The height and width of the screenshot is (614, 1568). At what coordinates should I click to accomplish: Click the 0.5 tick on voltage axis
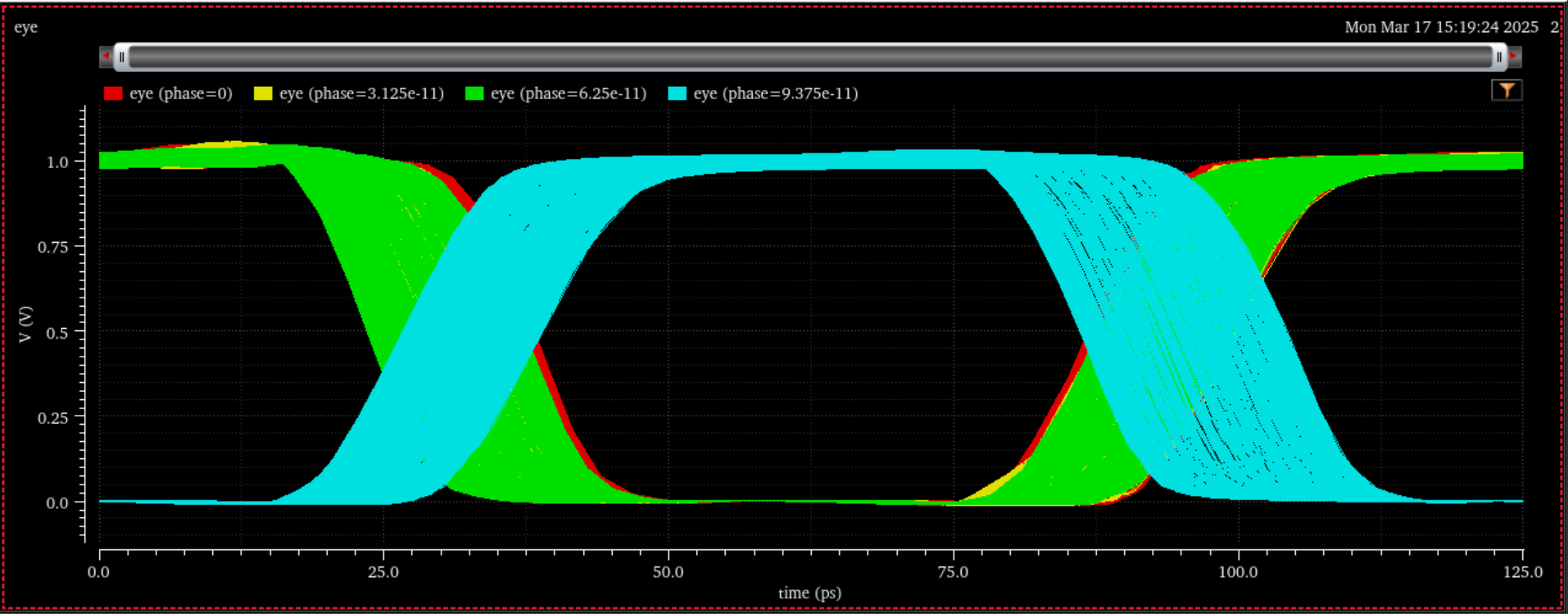click(x=57, y=332)
